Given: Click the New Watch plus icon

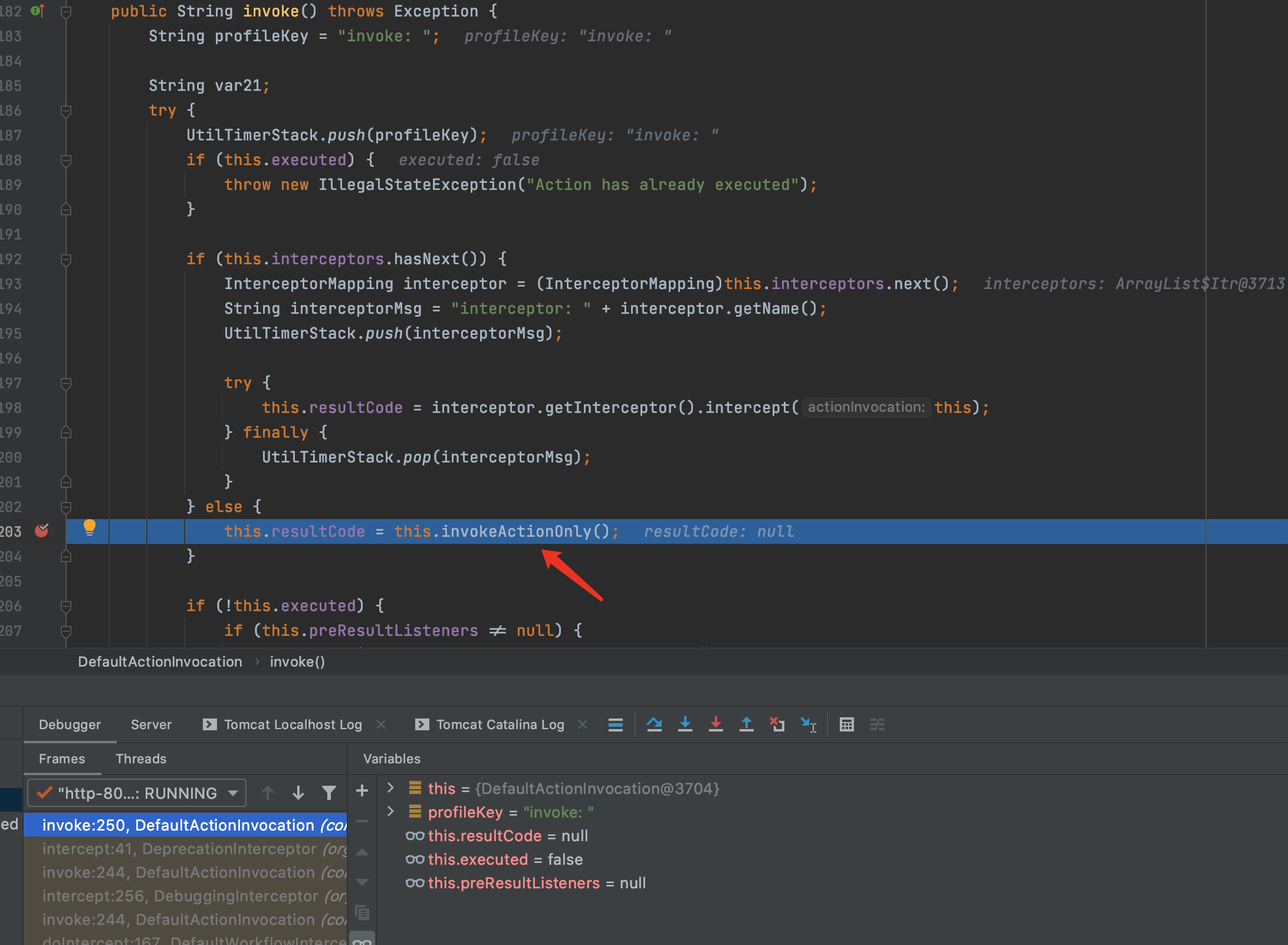Looking at the screenshot, I should click(x=362, y=791).
